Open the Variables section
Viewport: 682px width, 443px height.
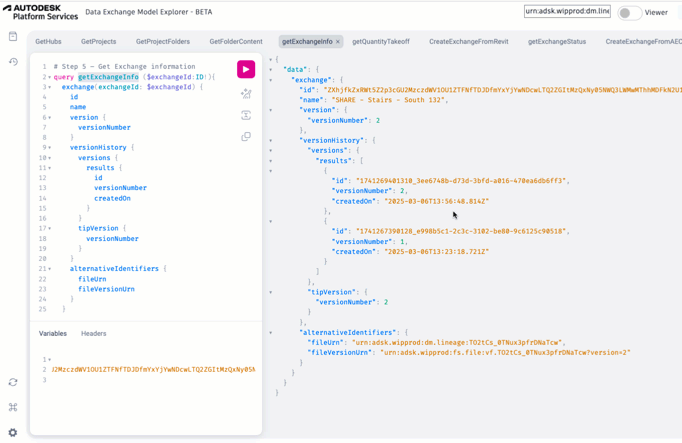click(53, 333)
